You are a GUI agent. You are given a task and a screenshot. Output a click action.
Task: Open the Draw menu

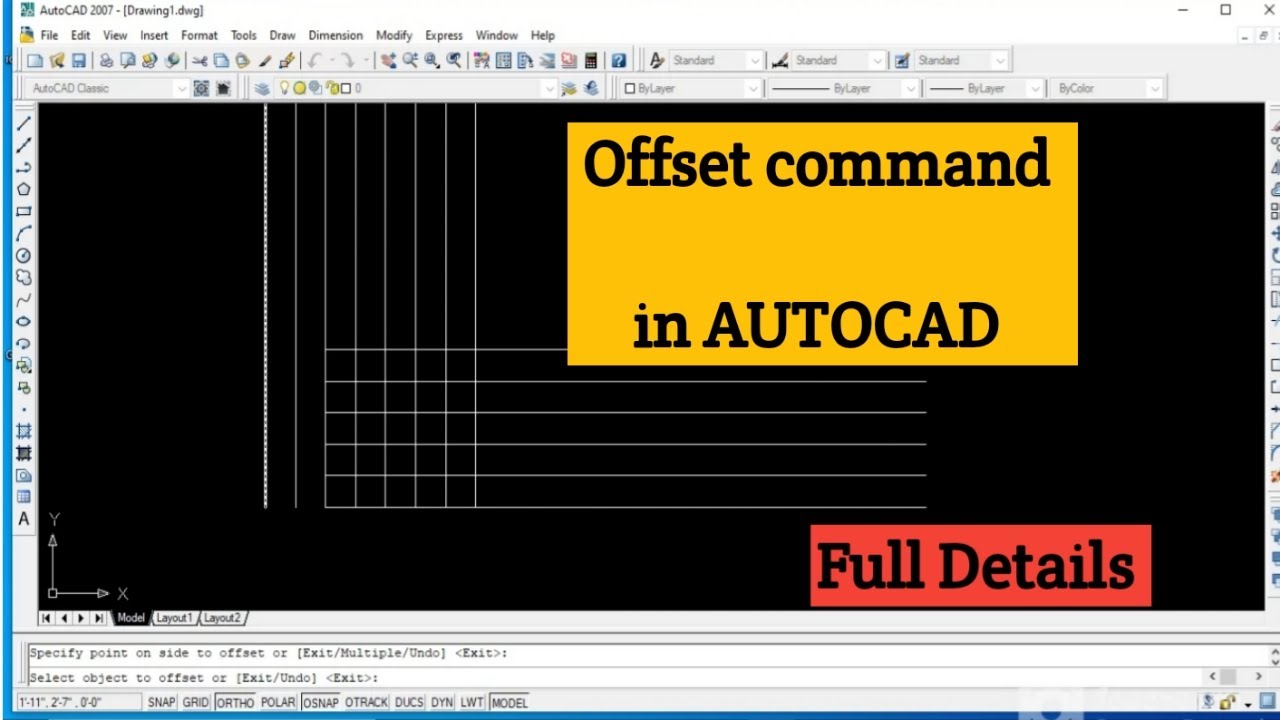(x=282, y=35)
